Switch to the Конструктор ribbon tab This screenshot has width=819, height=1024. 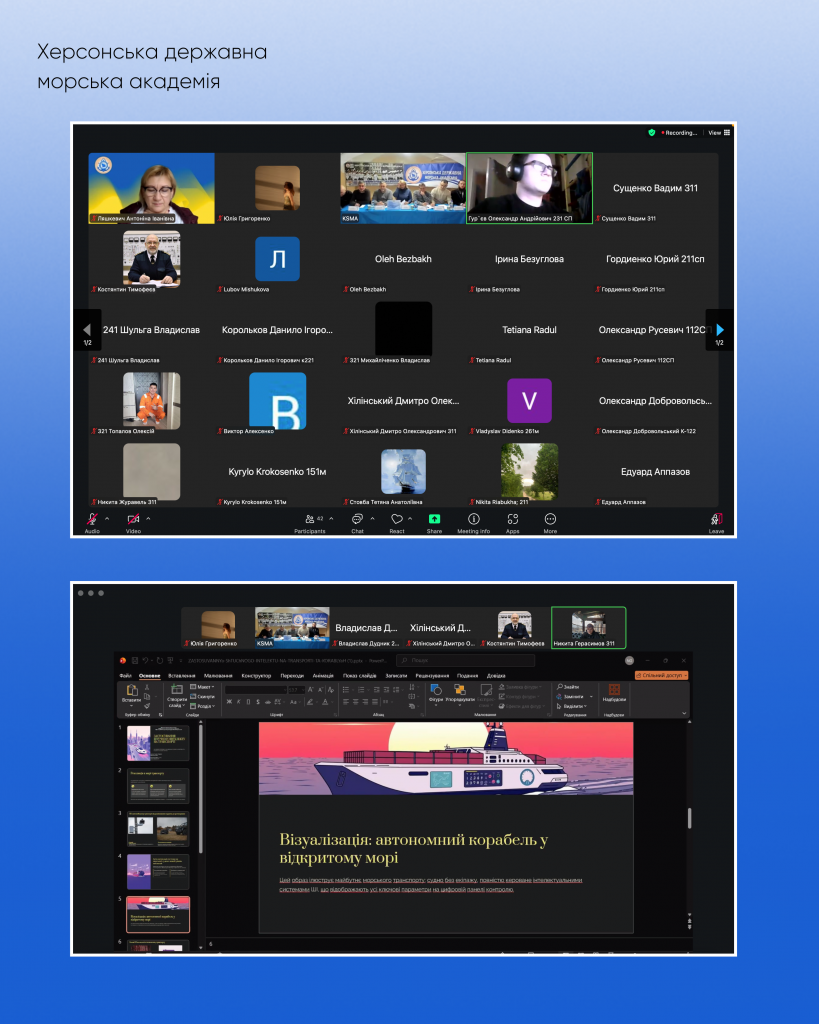pyautogui.click(x=256, y=676)
